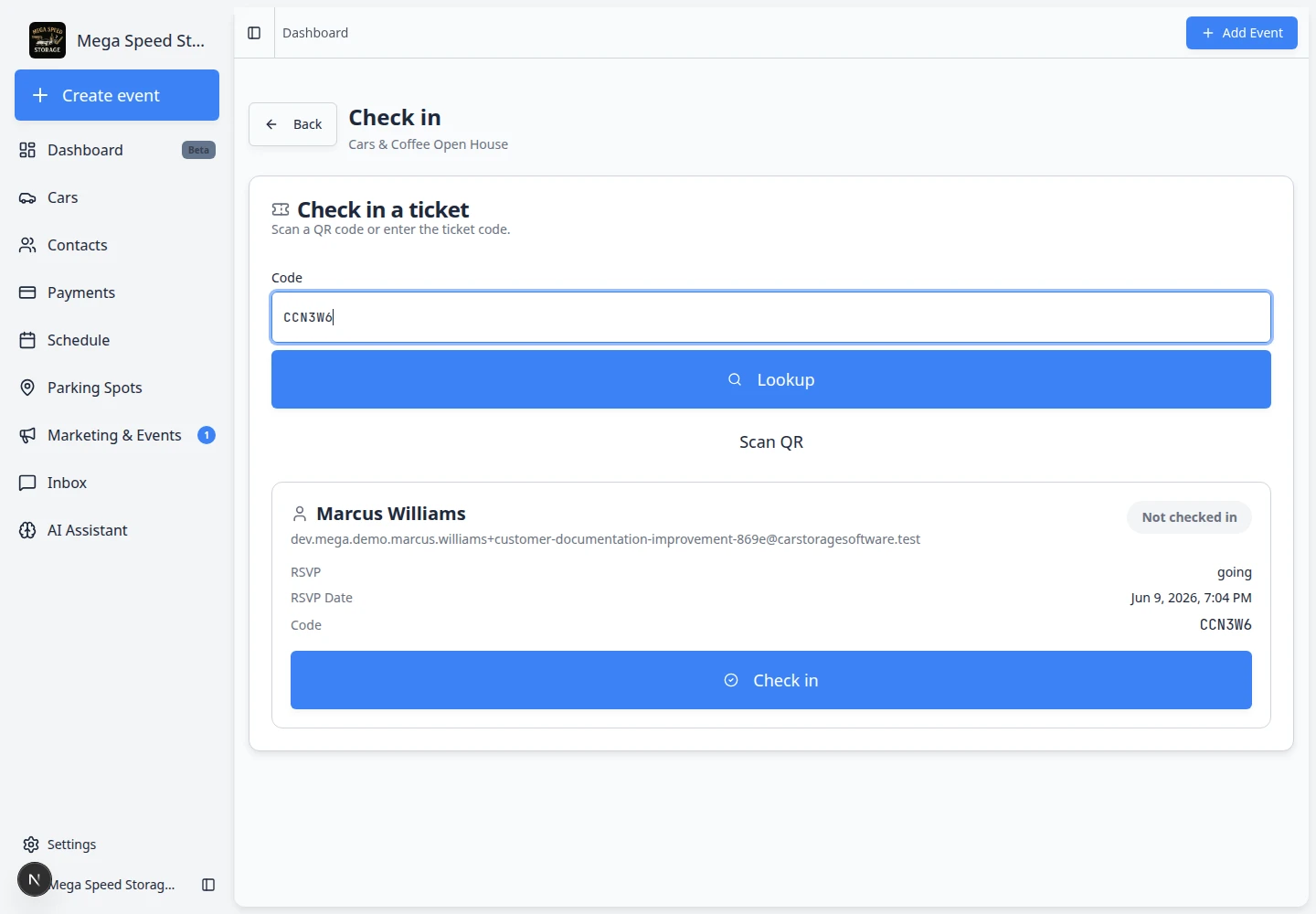Click the Settings gear icon
This screenshot has height=914, width=1316.
point(31,845)
